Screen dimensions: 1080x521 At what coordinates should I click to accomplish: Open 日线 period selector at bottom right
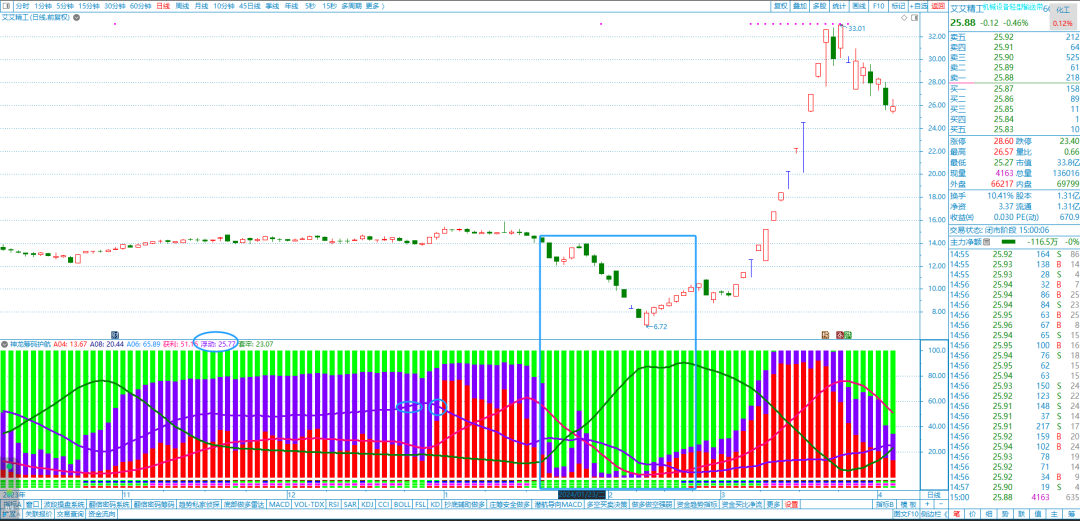tap(933, 495)
